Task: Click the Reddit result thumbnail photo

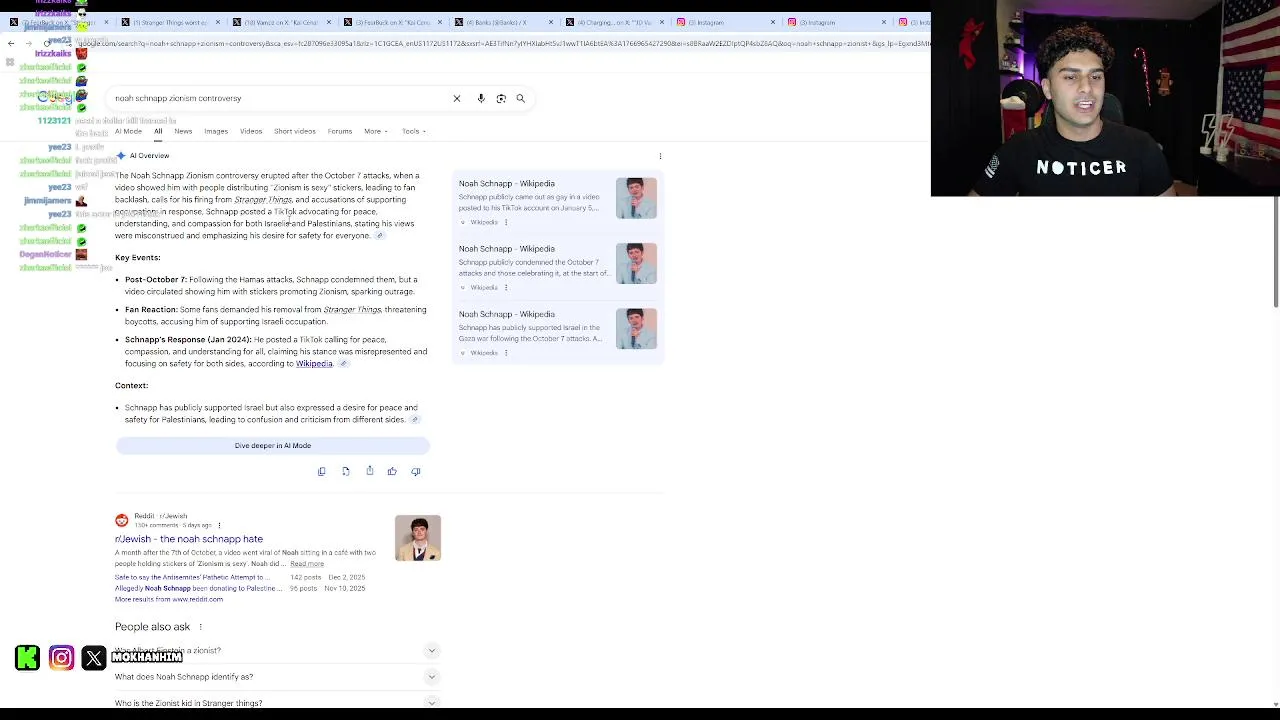Action: click(x=418, y=538)
